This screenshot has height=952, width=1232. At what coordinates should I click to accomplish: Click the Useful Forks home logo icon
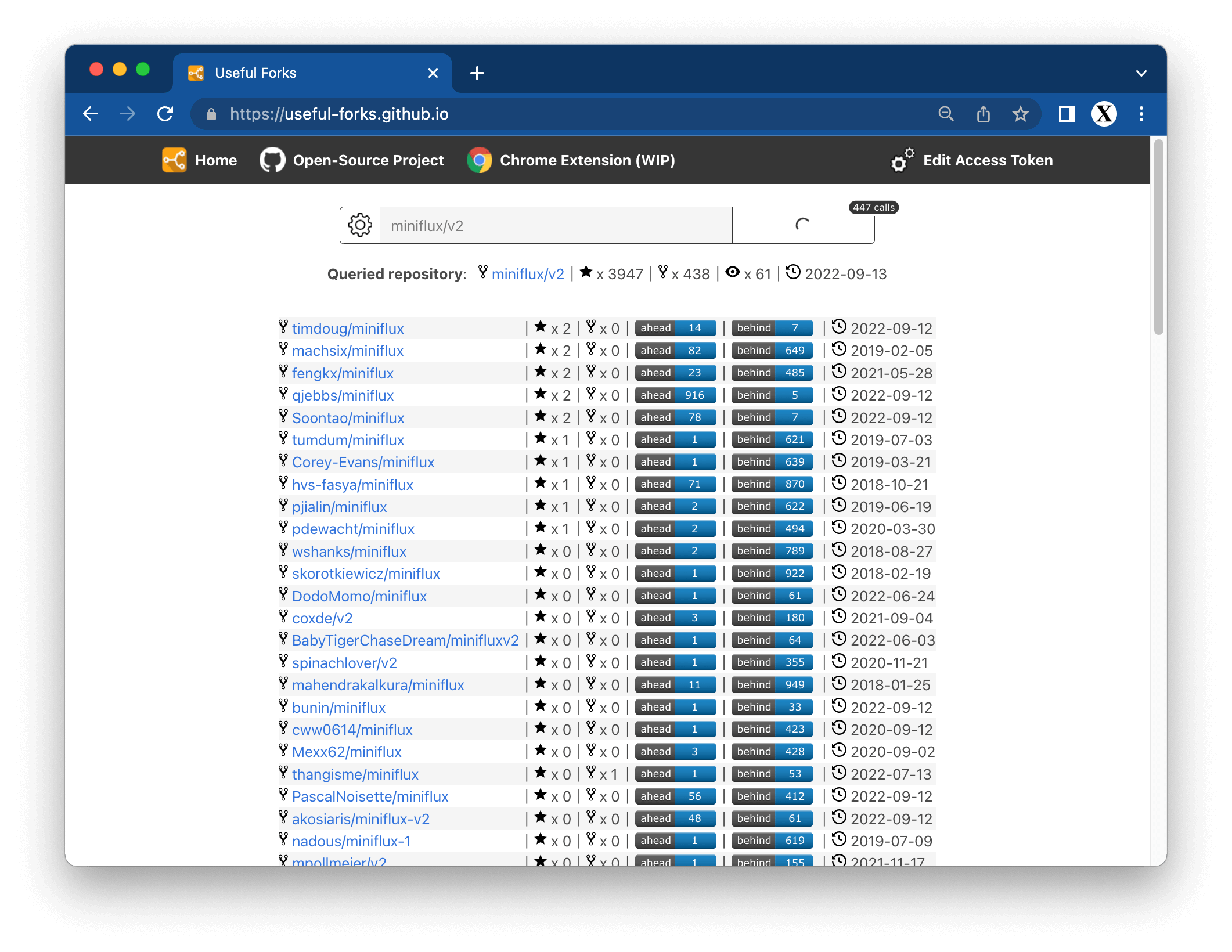(174, 160)
